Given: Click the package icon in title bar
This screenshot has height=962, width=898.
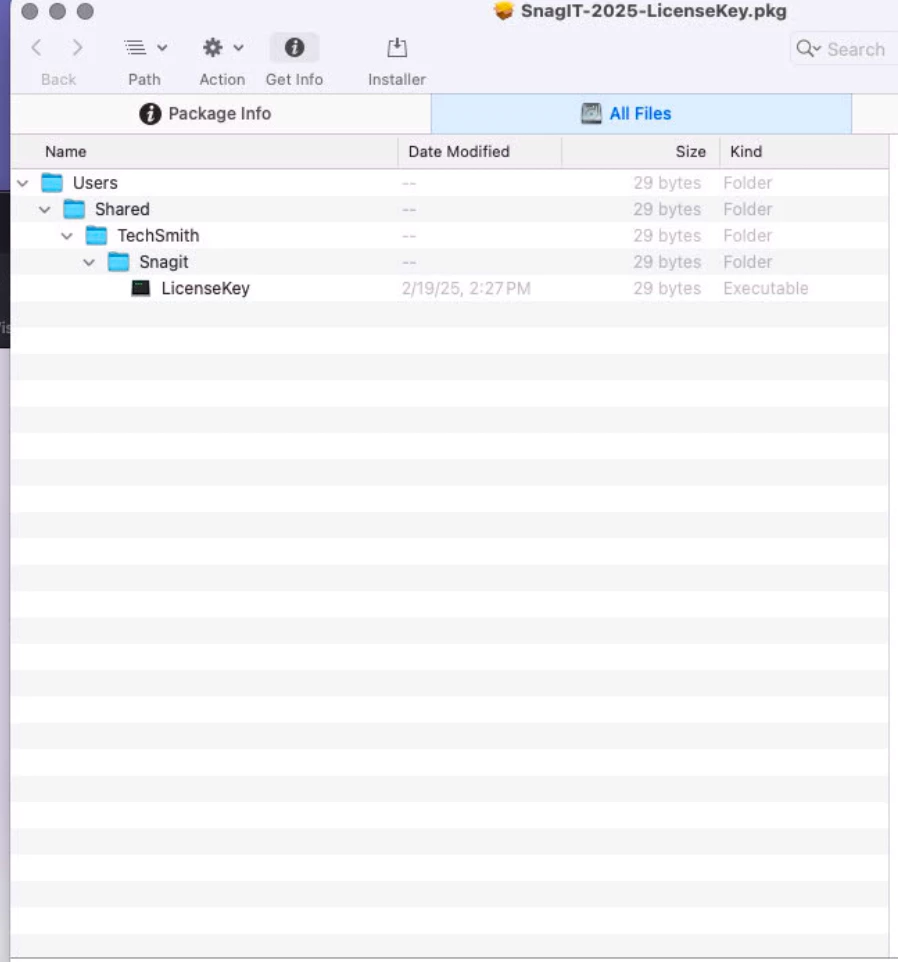Looking at the screenshot, I should tap(504, 10).
